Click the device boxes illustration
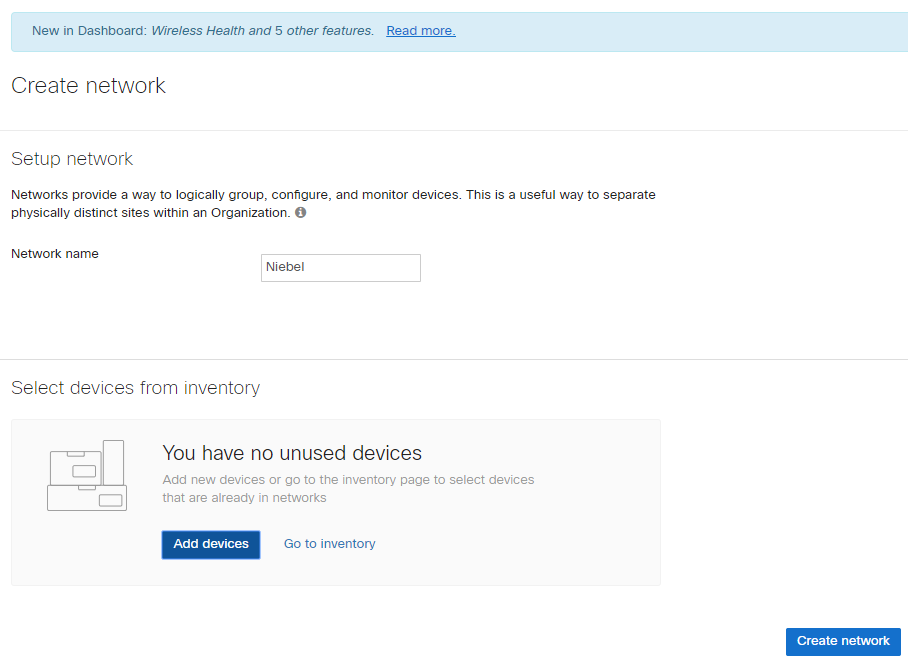This screenshot has width=908, height=668. [87, 476]
